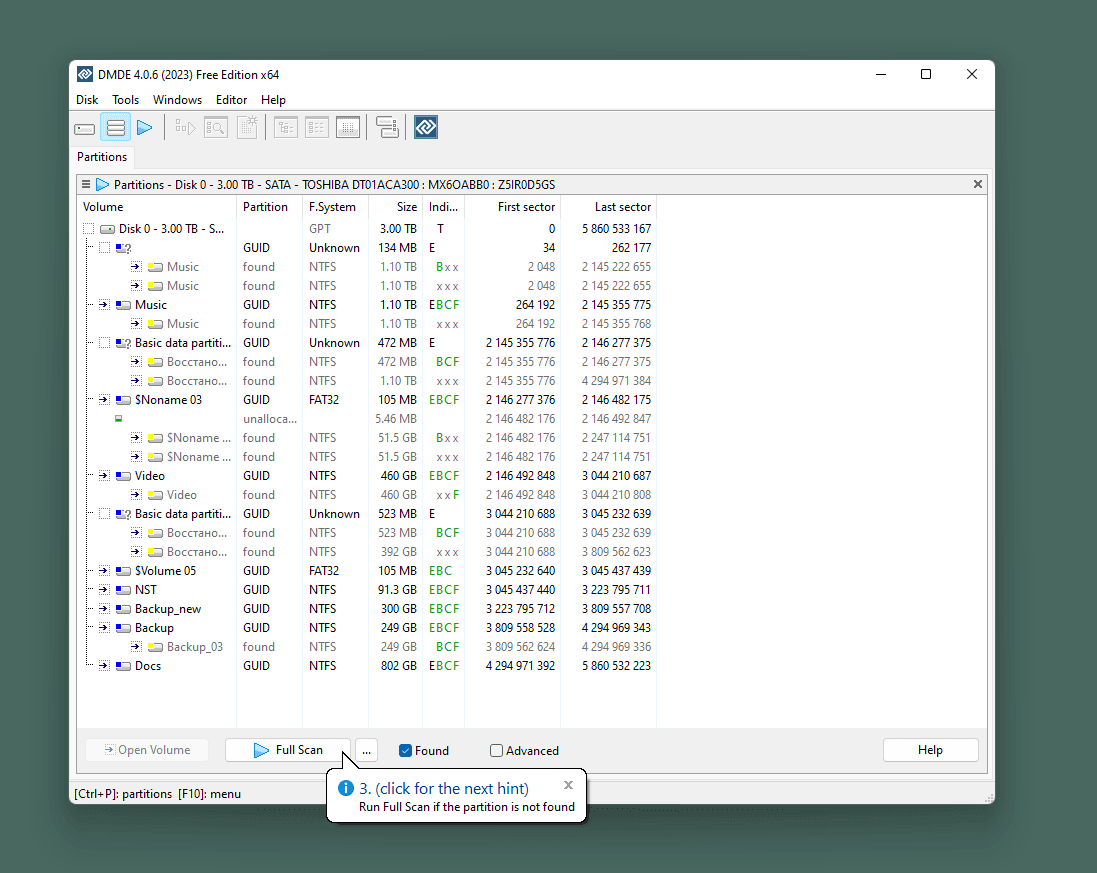
Task: Click the open arrow for Backup_new
Action: pyautogui.click(x=104, y=609)
